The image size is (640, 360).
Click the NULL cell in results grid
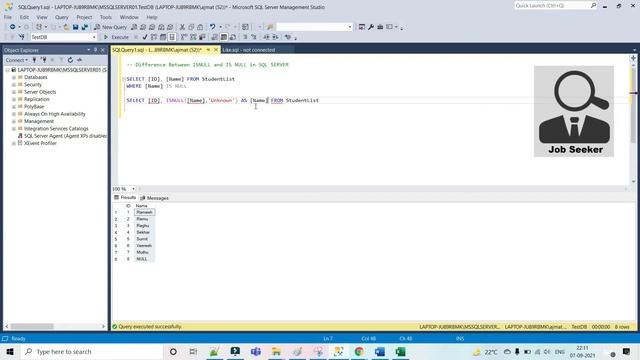coord(144,259)
